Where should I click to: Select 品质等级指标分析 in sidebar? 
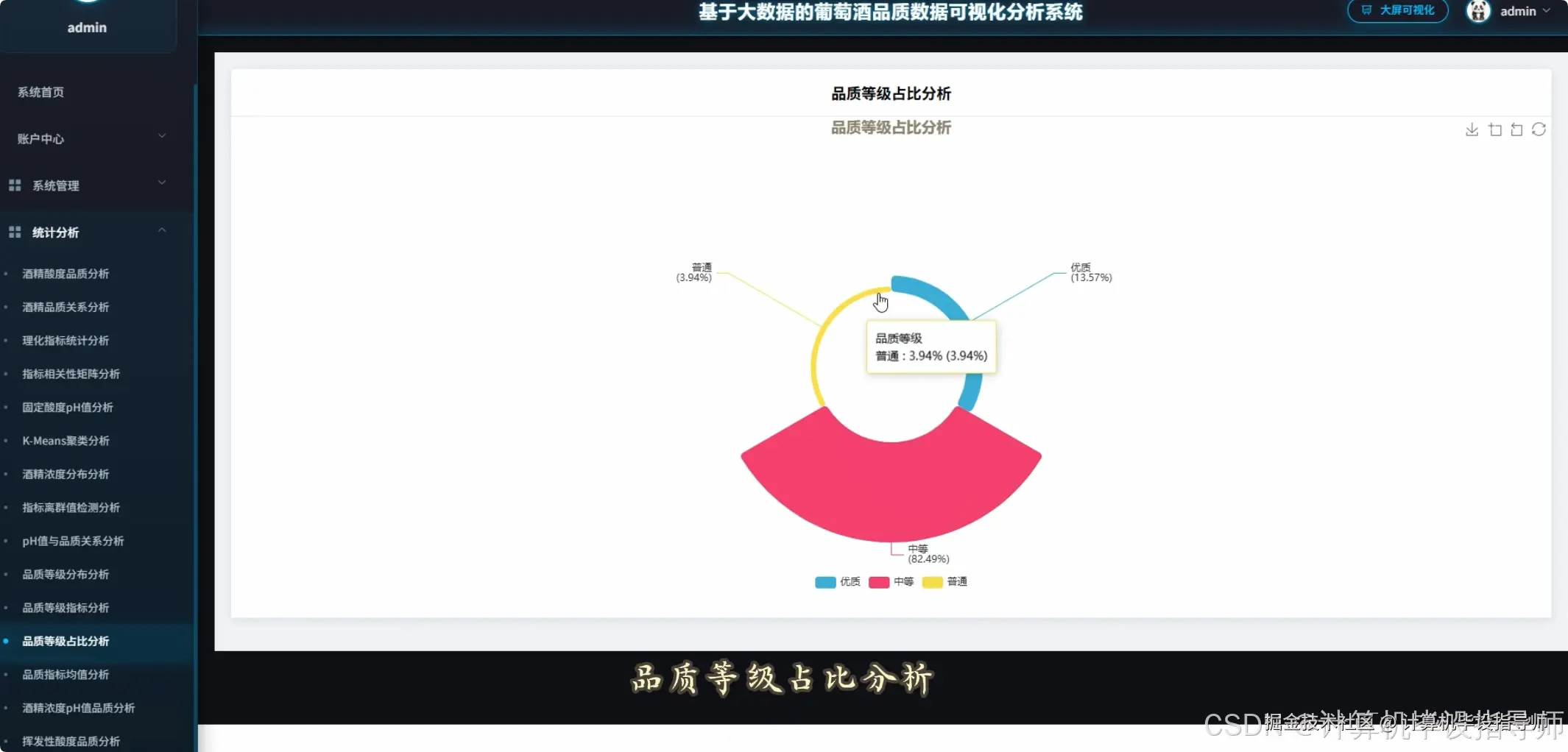tap(66, 608)
